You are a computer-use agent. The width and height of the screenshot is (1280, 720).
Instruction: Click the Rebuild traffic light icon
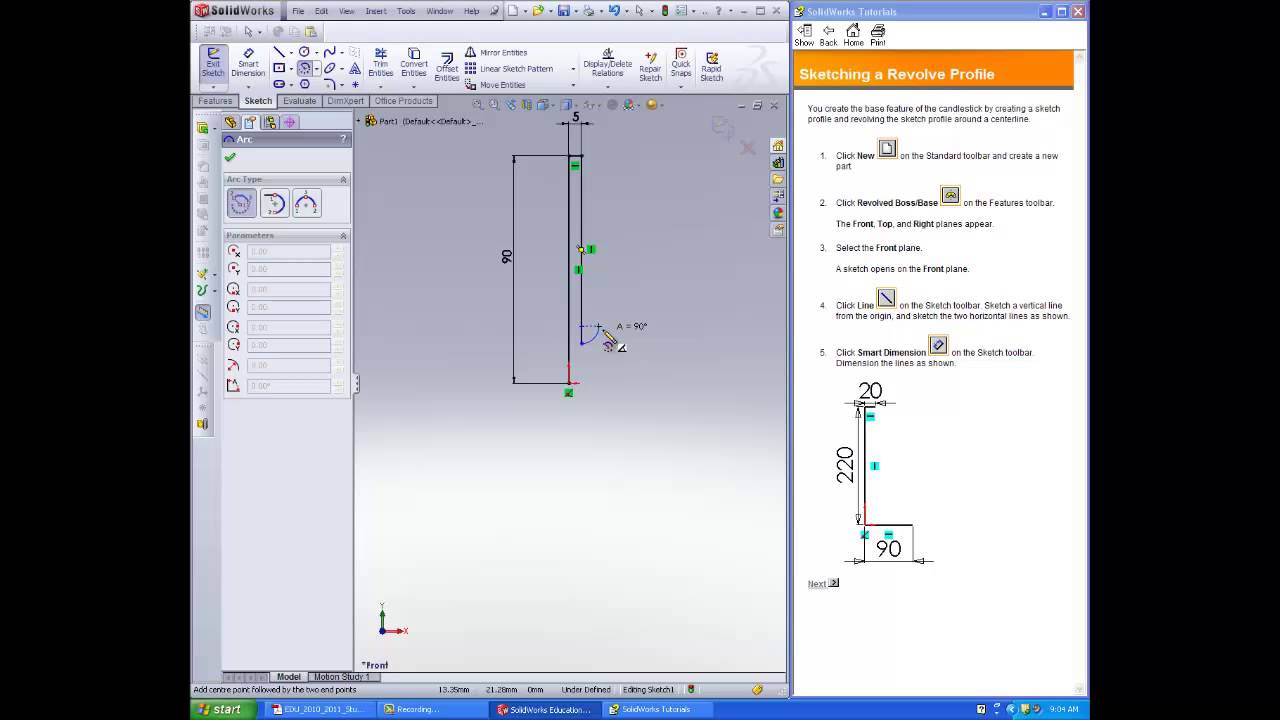click(665, 11)
